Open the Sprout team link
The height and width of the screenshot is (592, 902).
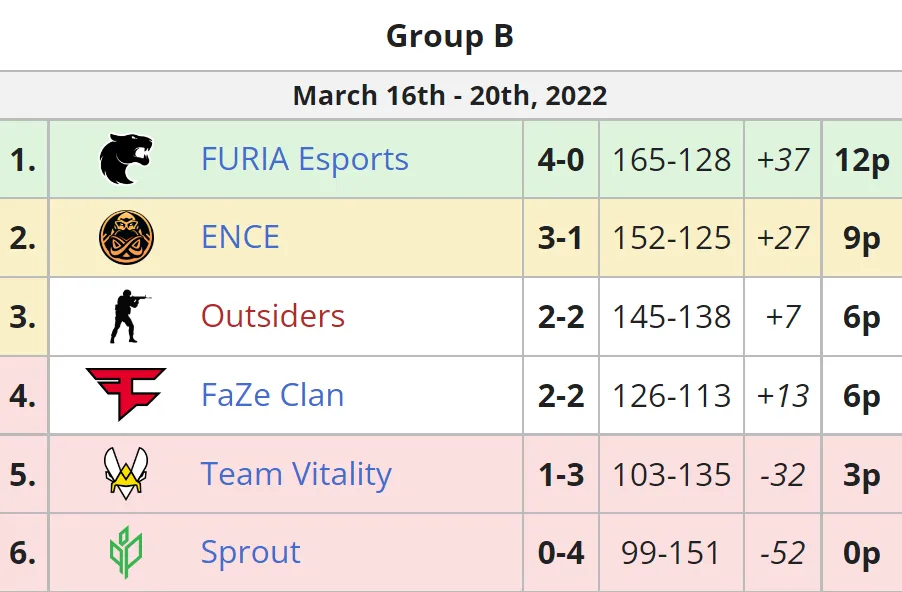[x=251, y=553]
